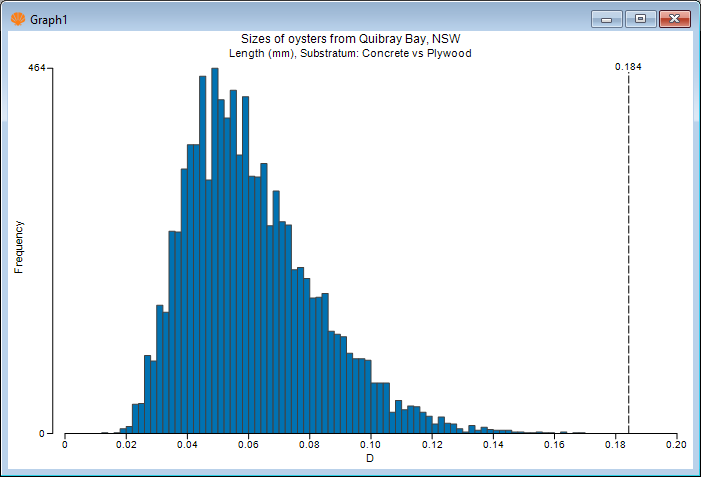The height and width of the screenshot is (477, 701).
Task: Maximize the Graph1 window
Action: click(640, 18)
